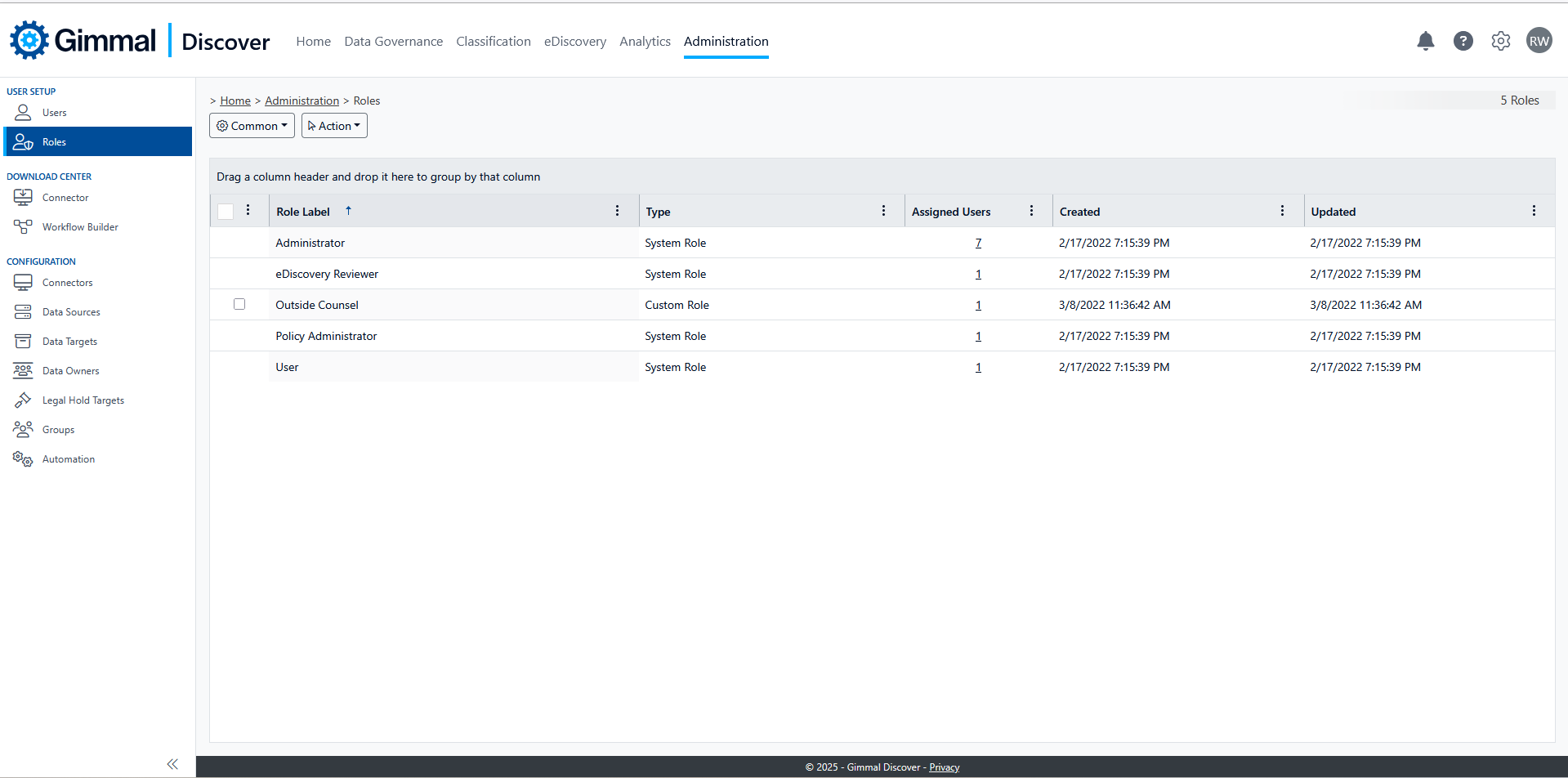Open the Action dropdown menu

334,126
